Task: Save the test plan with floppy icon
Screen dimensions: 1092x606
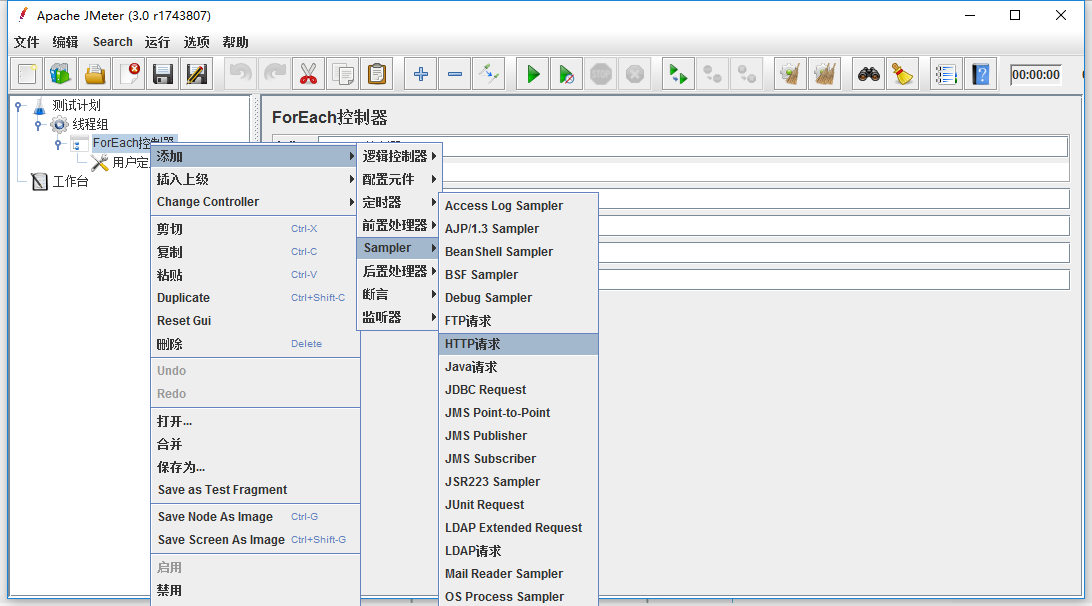Action: (x=163, y=74)
